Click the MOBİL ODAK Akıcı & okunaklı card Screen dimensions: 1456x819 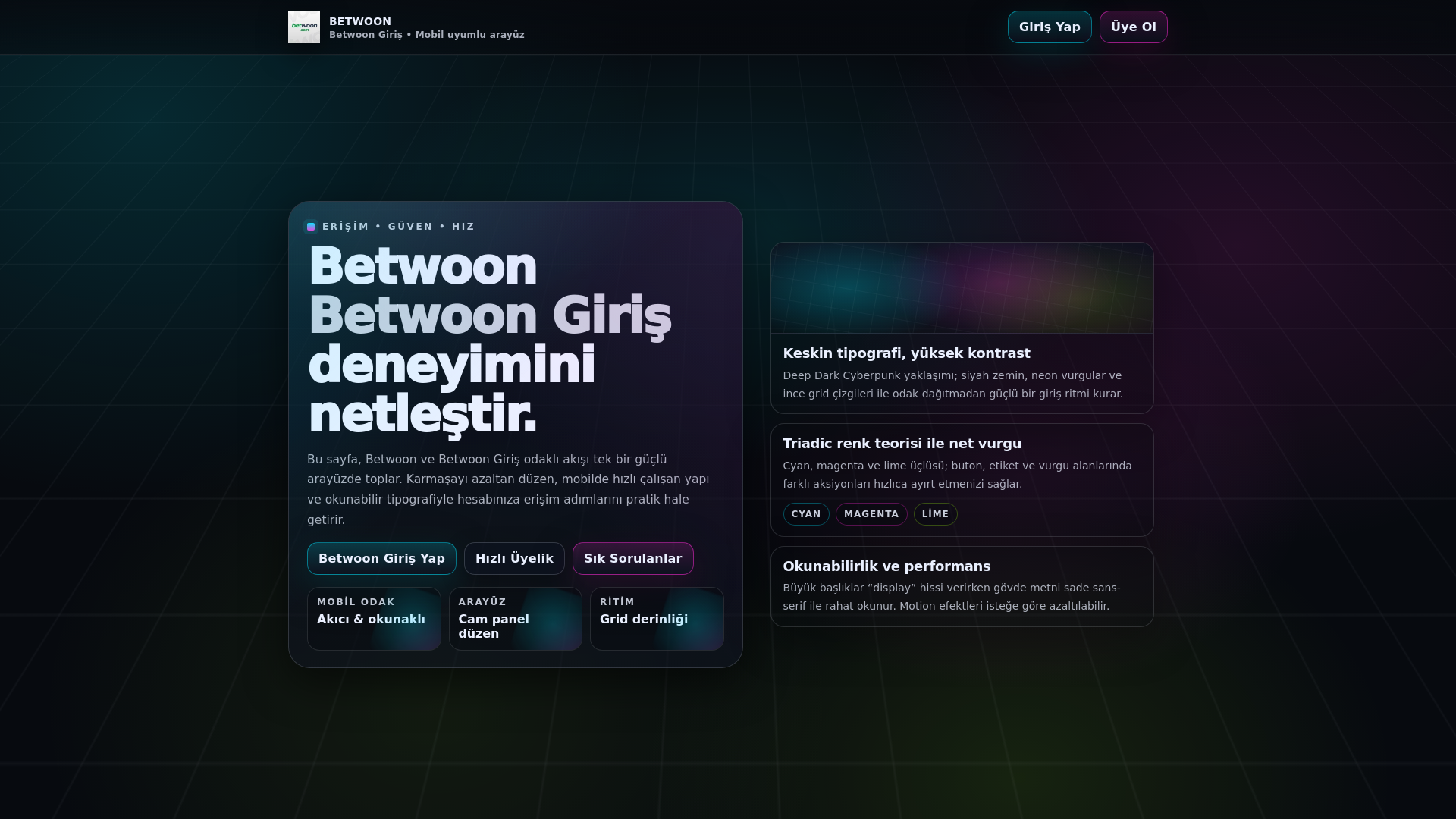(374, 619)
